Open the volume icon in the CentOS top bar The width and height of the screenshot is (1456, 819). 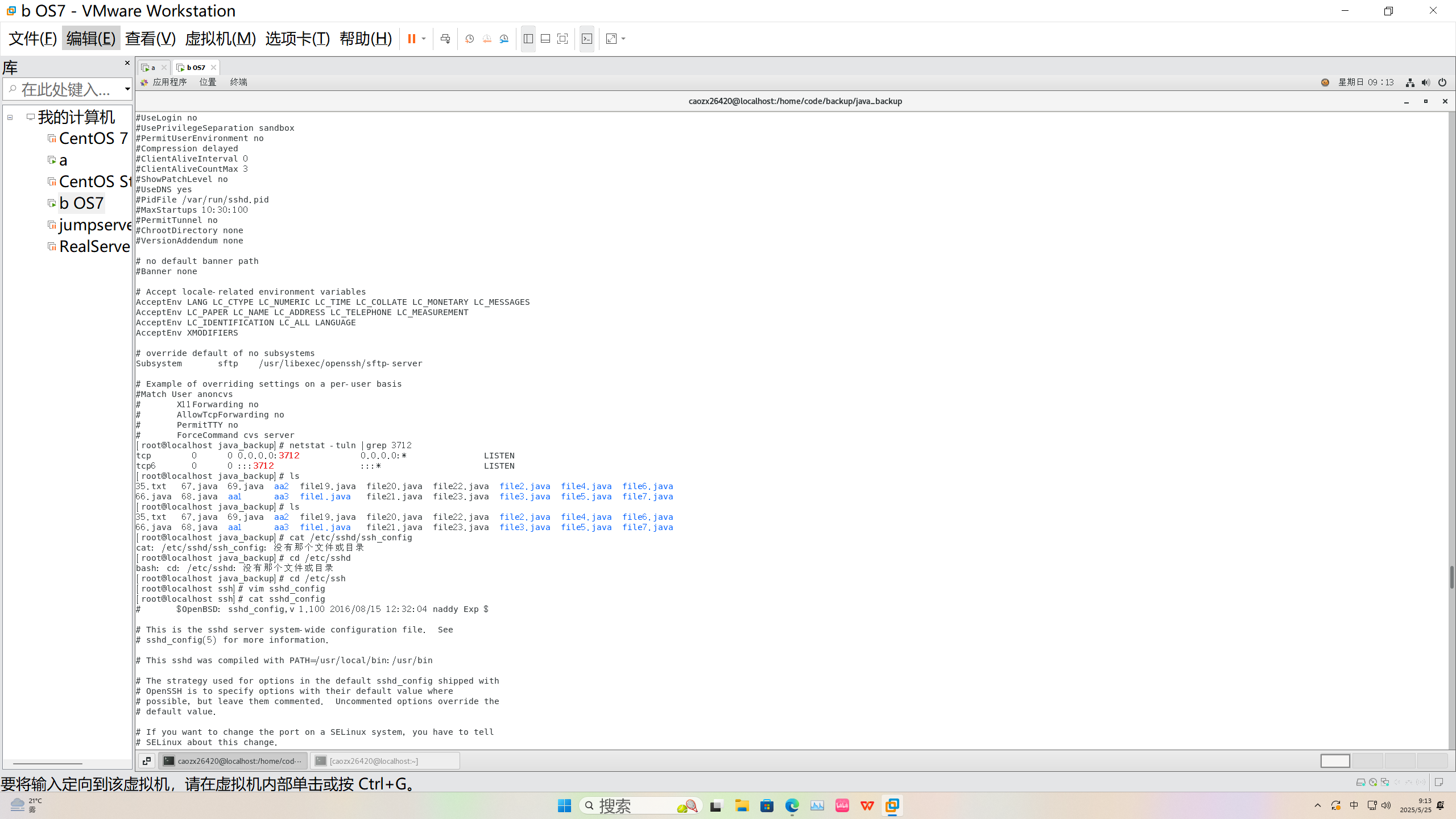1425,82
